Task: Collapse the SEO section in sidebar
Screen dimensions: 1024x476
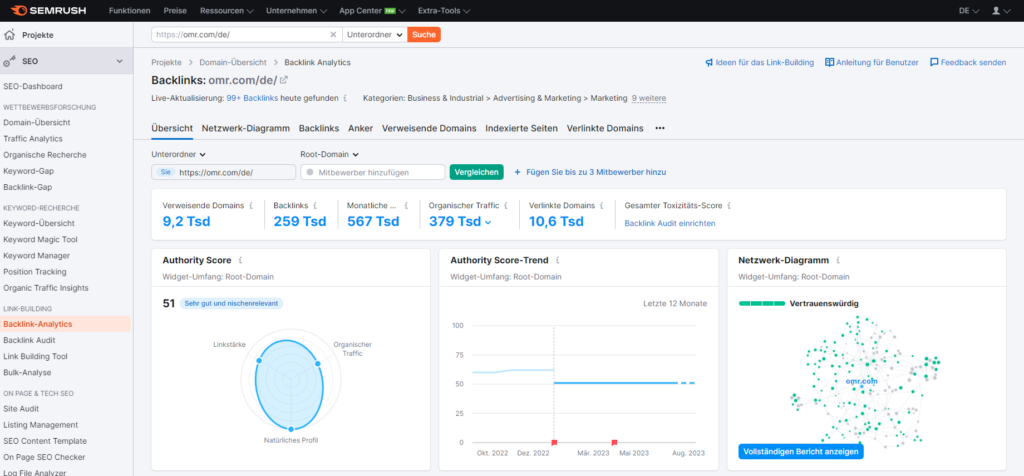Action: tap(120, 62)
